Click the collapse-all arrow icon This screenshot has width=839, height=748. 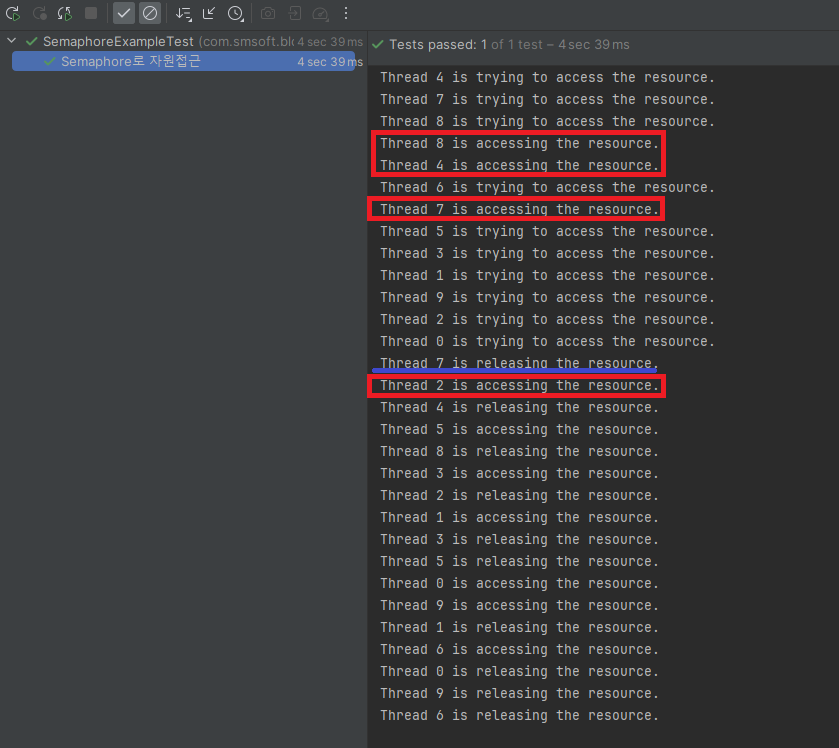[209, 13]
